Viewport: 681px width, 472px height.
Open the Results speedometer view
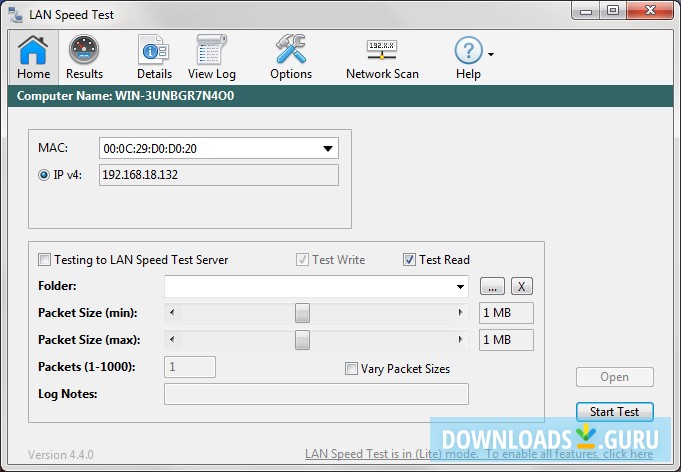(84, 57)
